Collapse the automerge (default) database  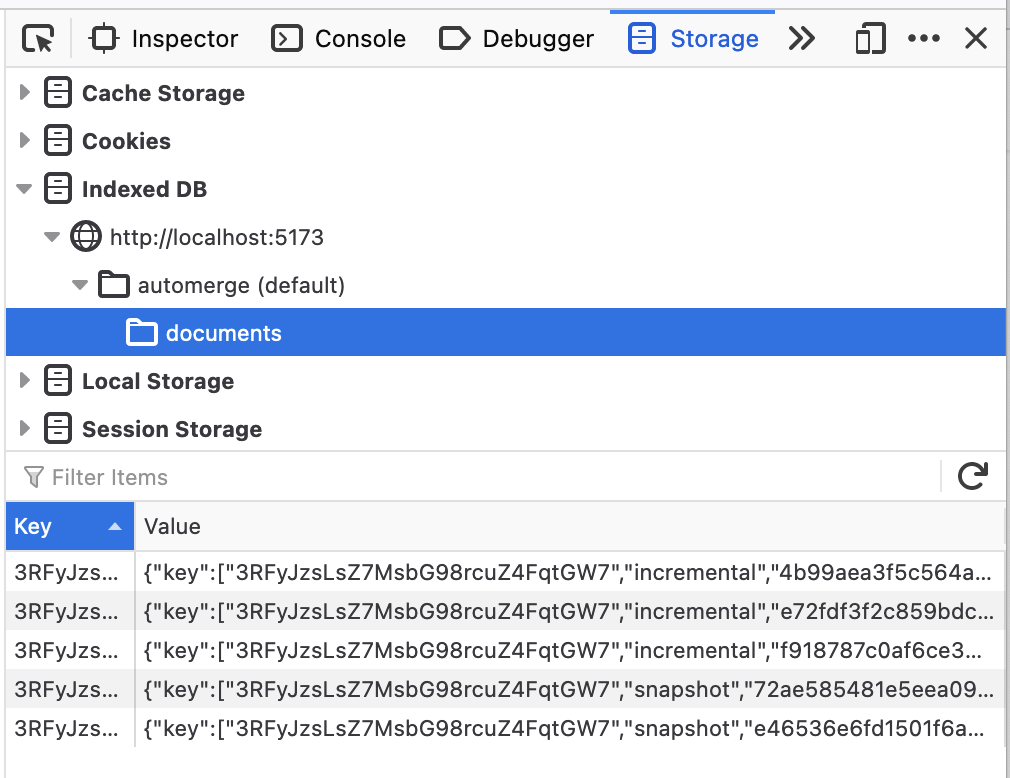tap(80, 285)
